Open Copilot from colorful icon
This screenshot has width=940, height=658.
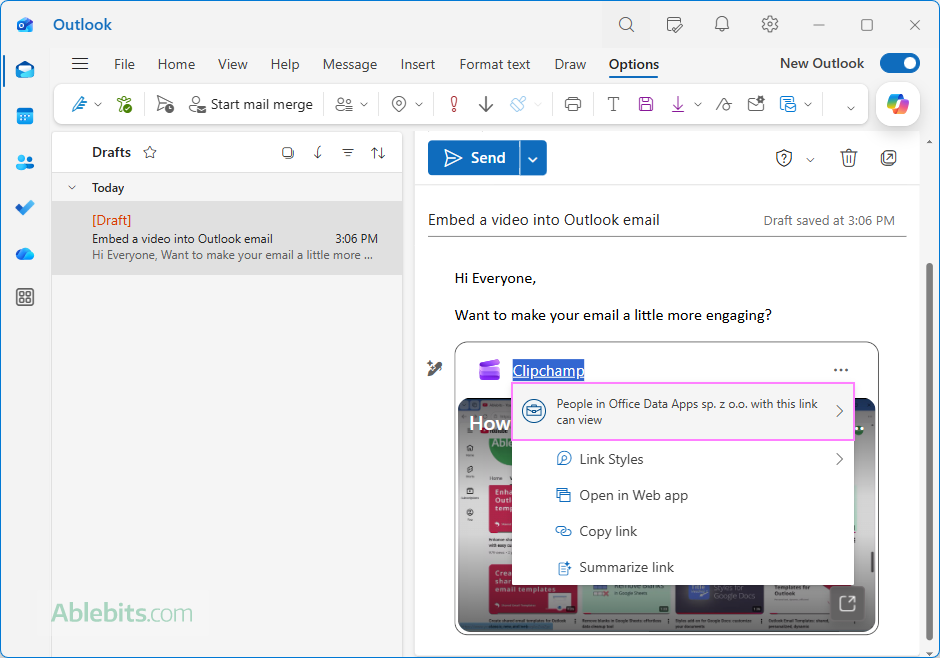pyautogui.click(x=897, y=104)
